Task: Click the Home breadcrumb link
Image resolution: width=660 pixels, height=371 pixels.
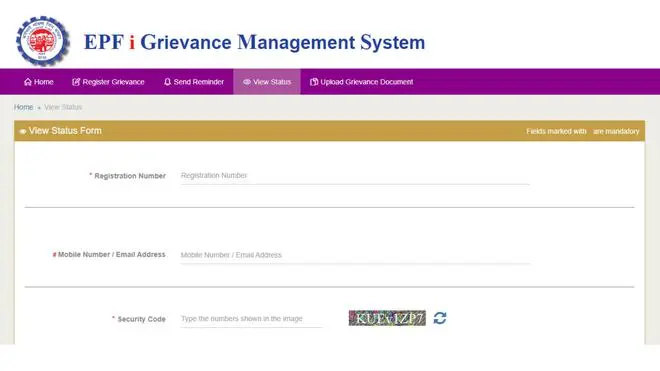Action: 24,107
